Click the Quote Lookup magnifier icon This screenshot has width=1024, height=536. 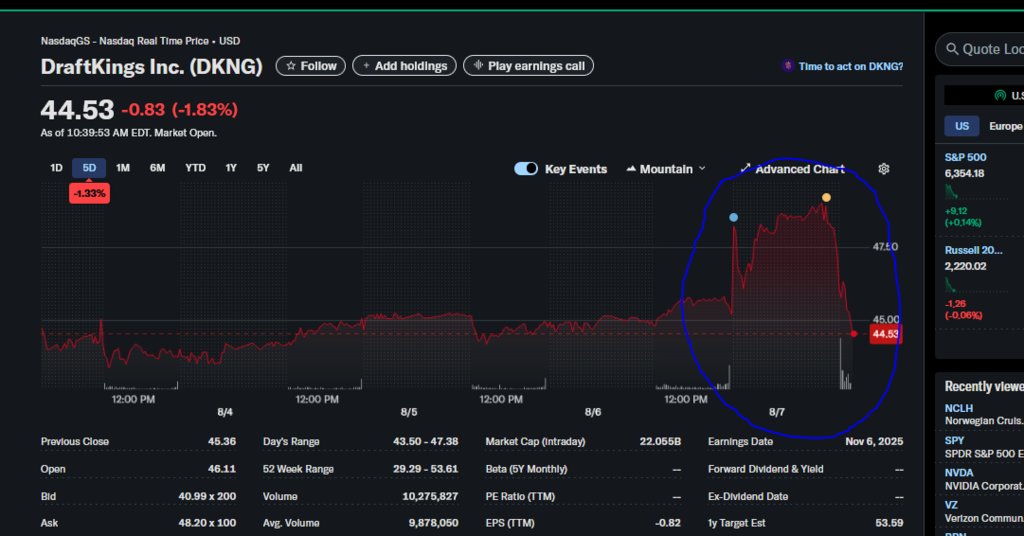pyautogui.click(x=952, y=49)
